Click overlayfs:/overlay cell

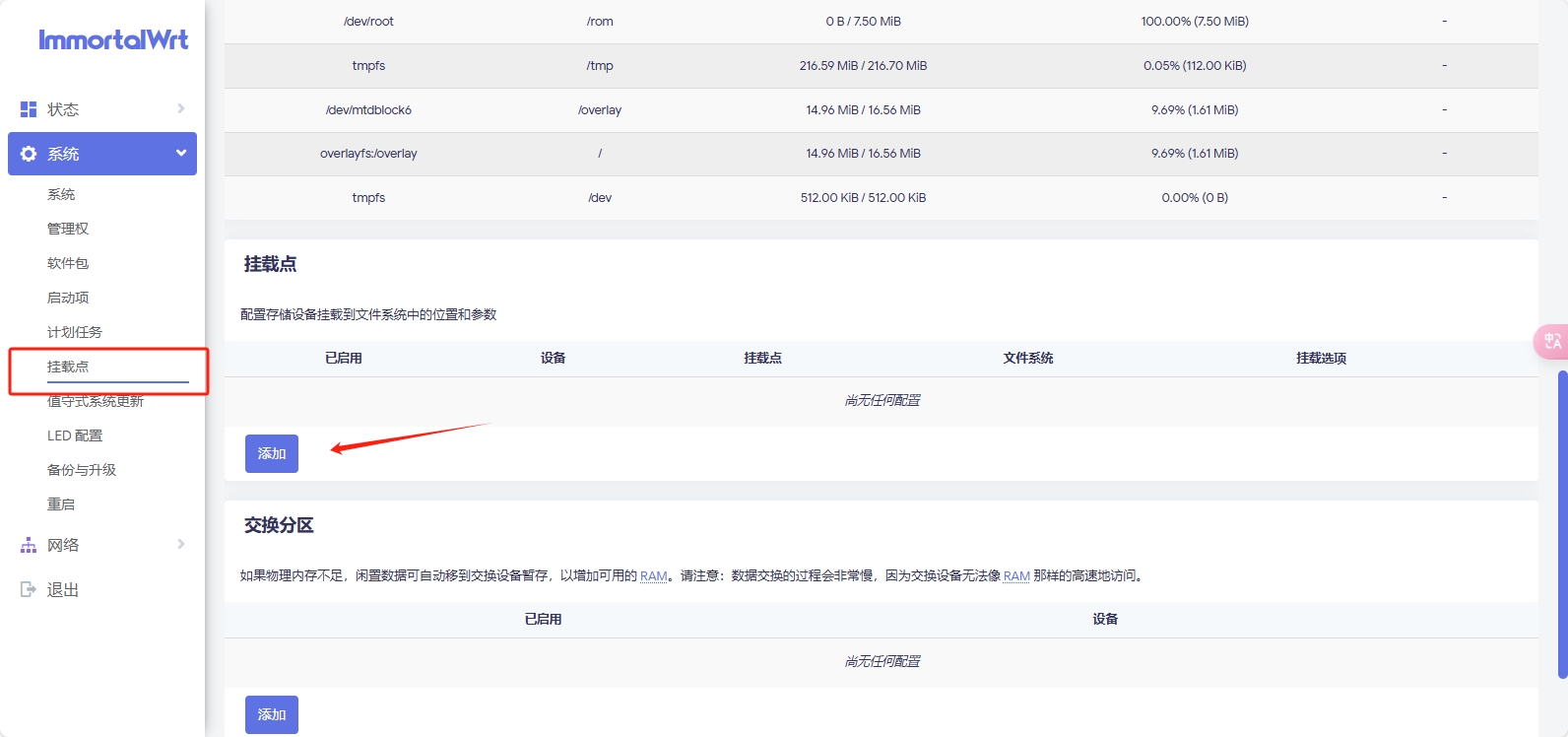click(368, 154)
